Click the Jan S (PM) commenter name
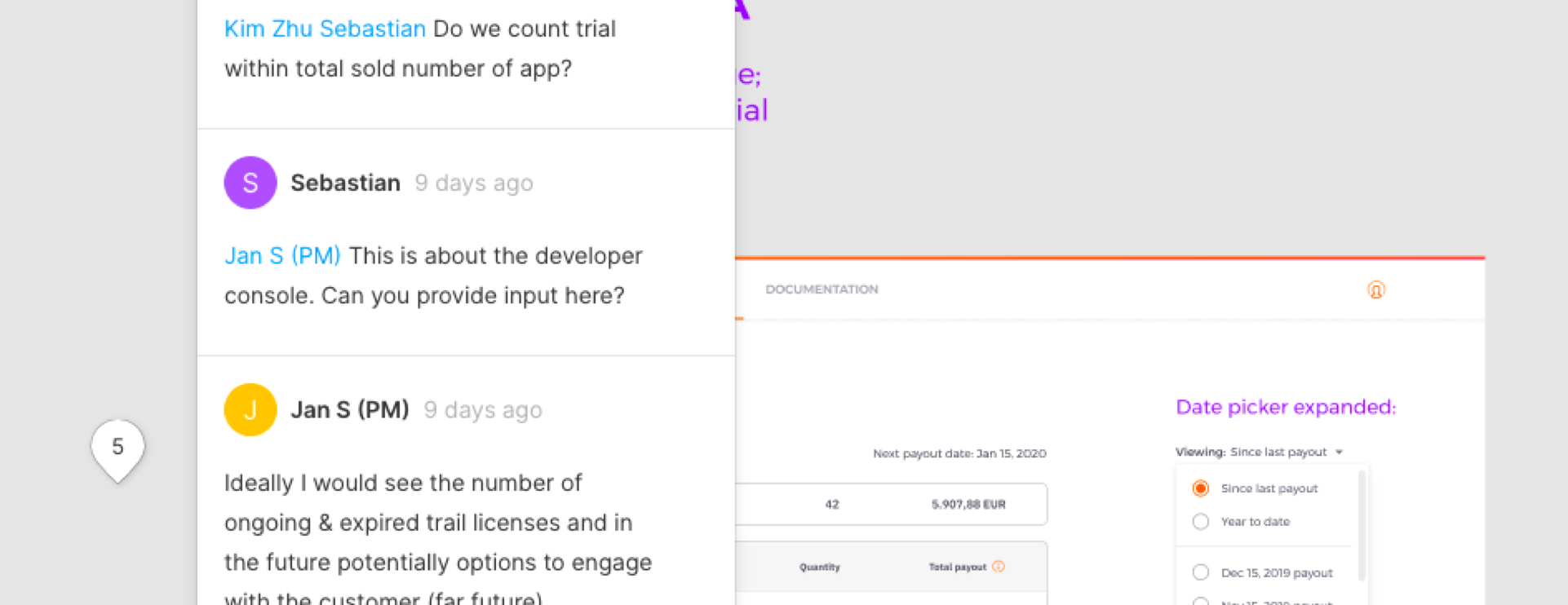The width and height of the screenshot is (1568, 605). (x=350, y=409)
